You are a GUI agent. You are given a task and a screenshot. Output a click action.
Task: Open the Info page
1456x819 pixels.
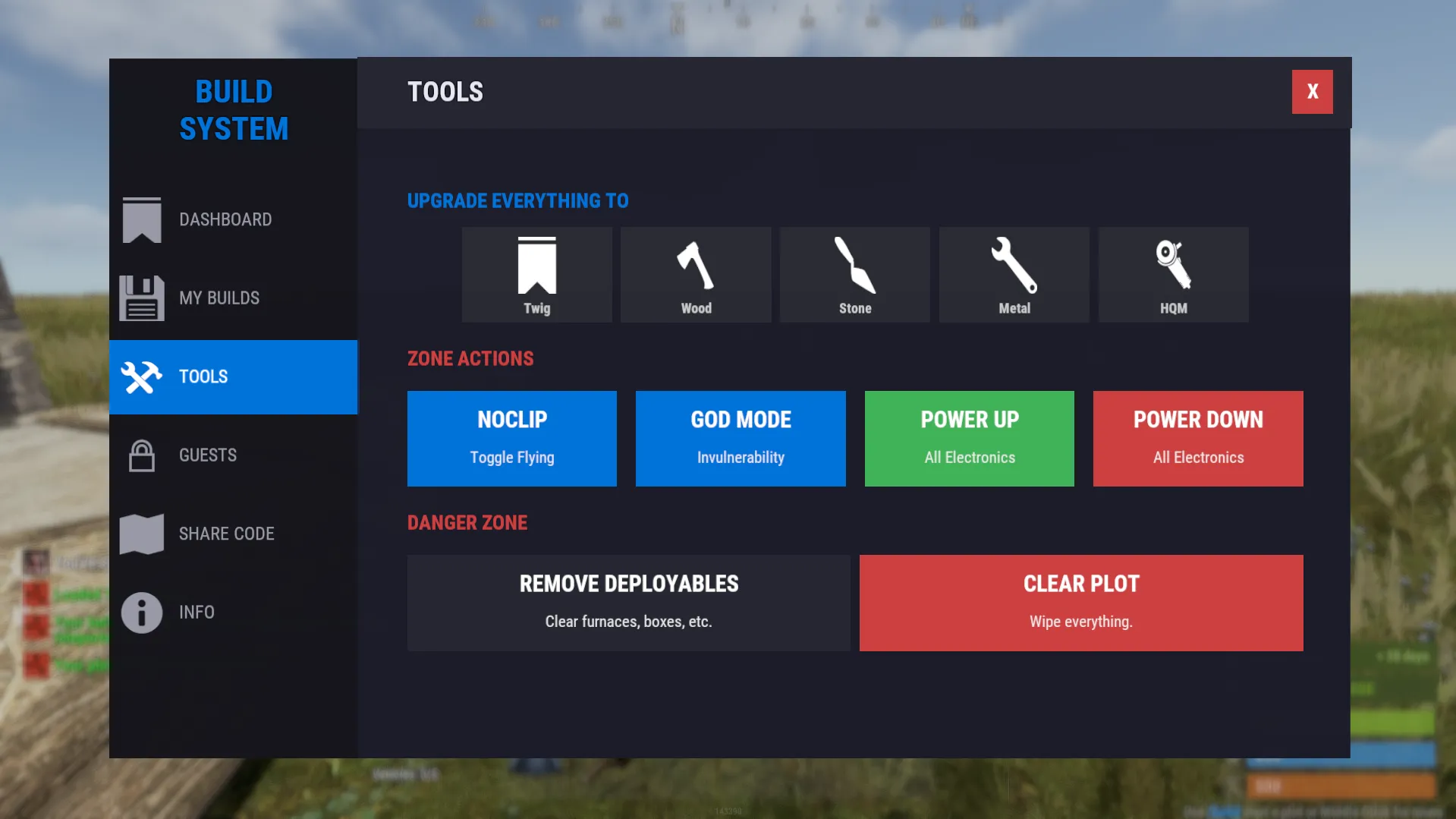[234, 613]
